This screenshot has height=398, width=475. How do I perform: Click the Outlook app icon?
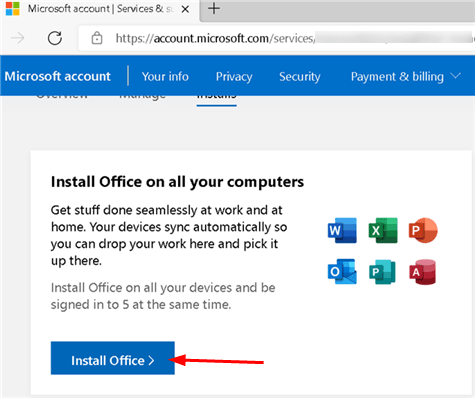tap(342, 272)
